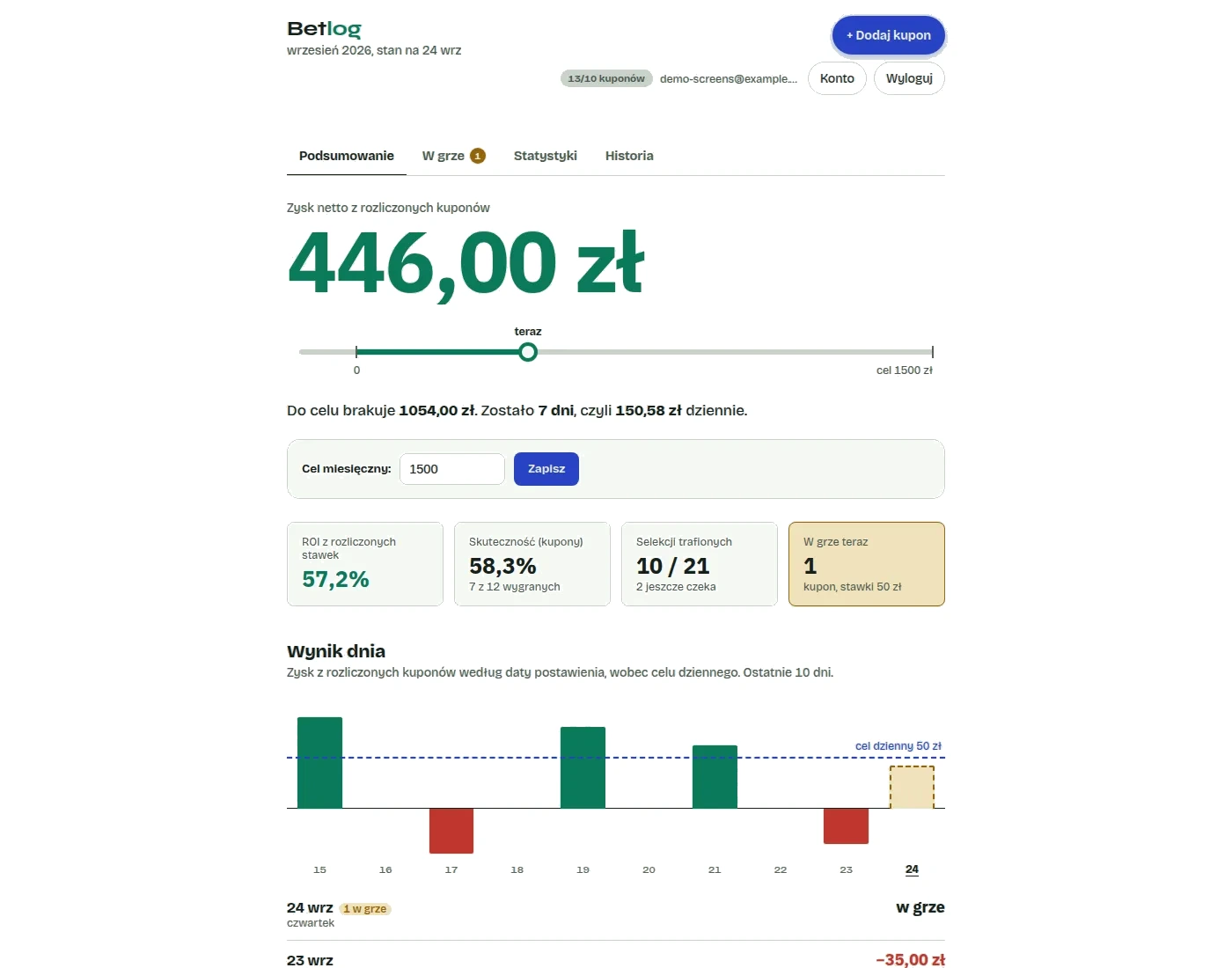1232x968 pixels.
Task: Click the number 1 badge on W grze tab
Action: pyautogui.click(x=478, y=156)
